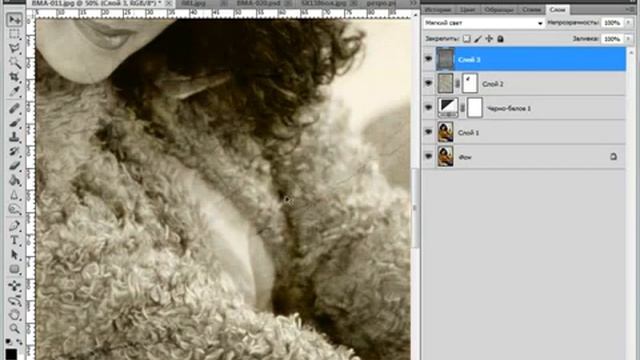Viewport: 640px width, 360px height.
Task: Select the Lasso tool
Action: (15, 48)
